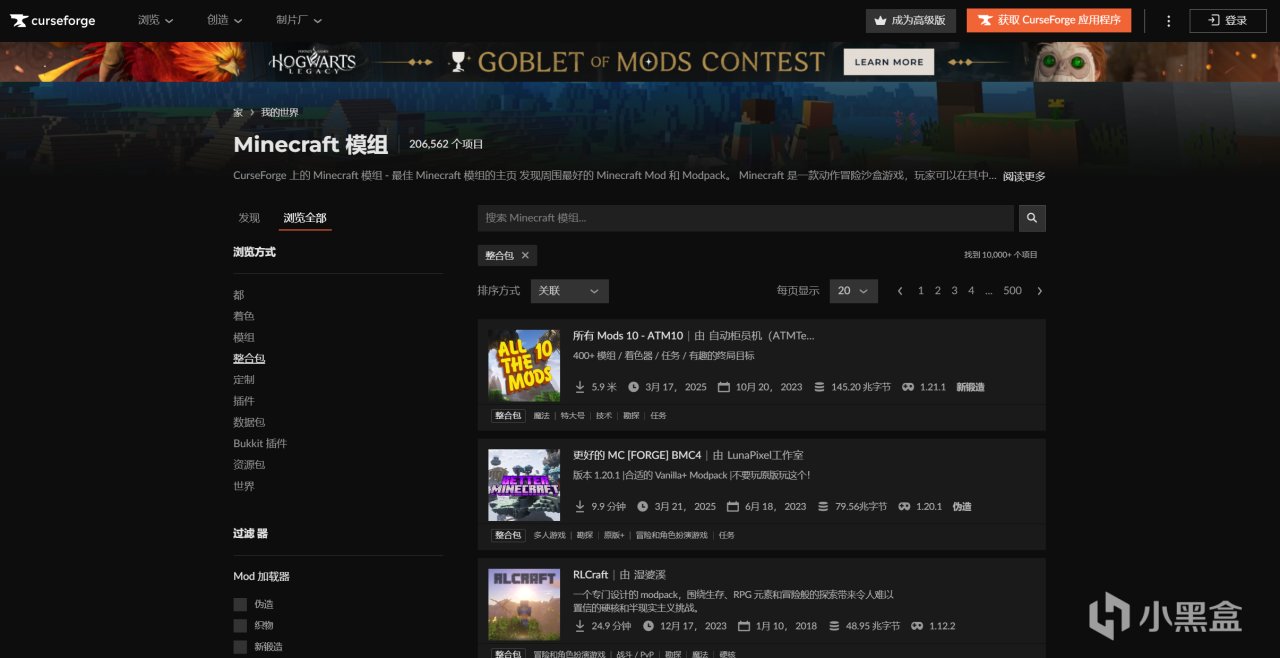Remove the 整合包 filter tag

click(525, 256)
